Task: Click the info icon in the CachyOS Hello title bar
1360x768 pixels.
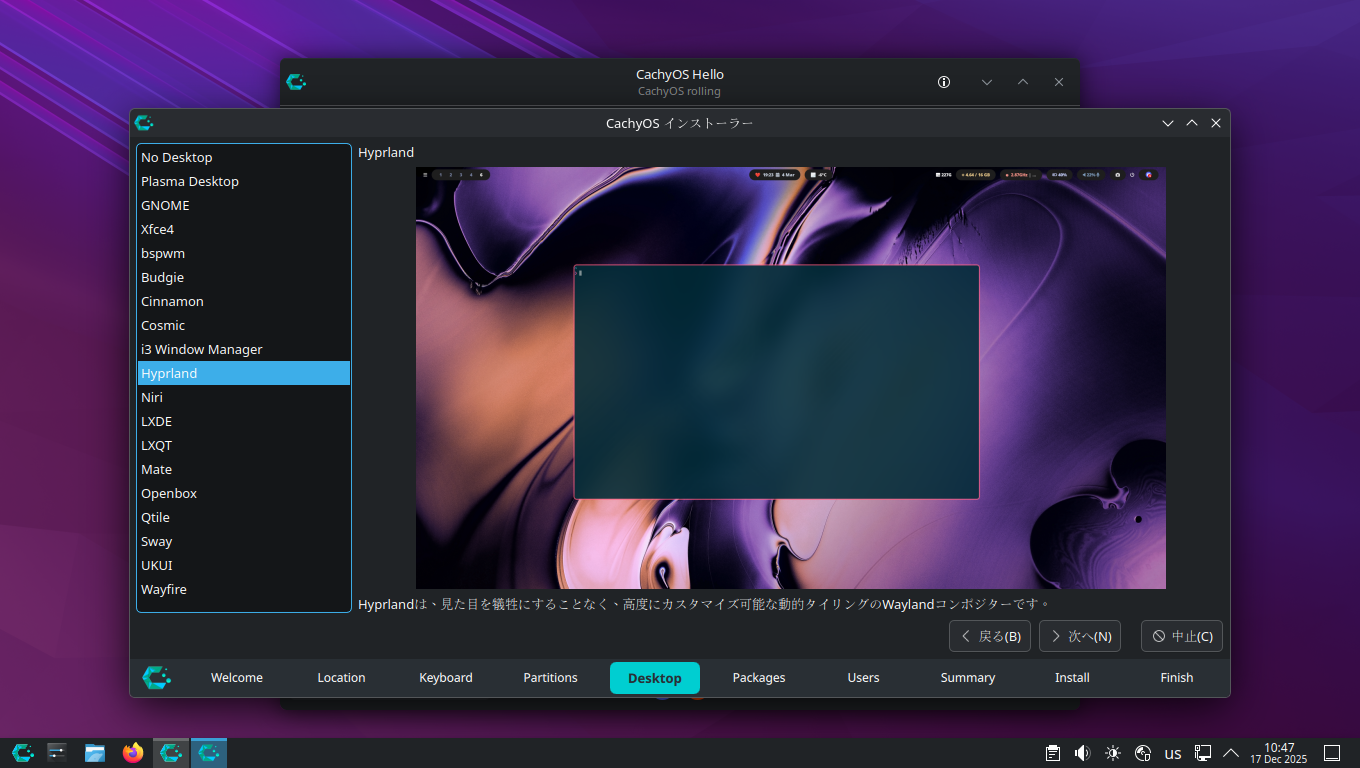Action: point(944,82)
